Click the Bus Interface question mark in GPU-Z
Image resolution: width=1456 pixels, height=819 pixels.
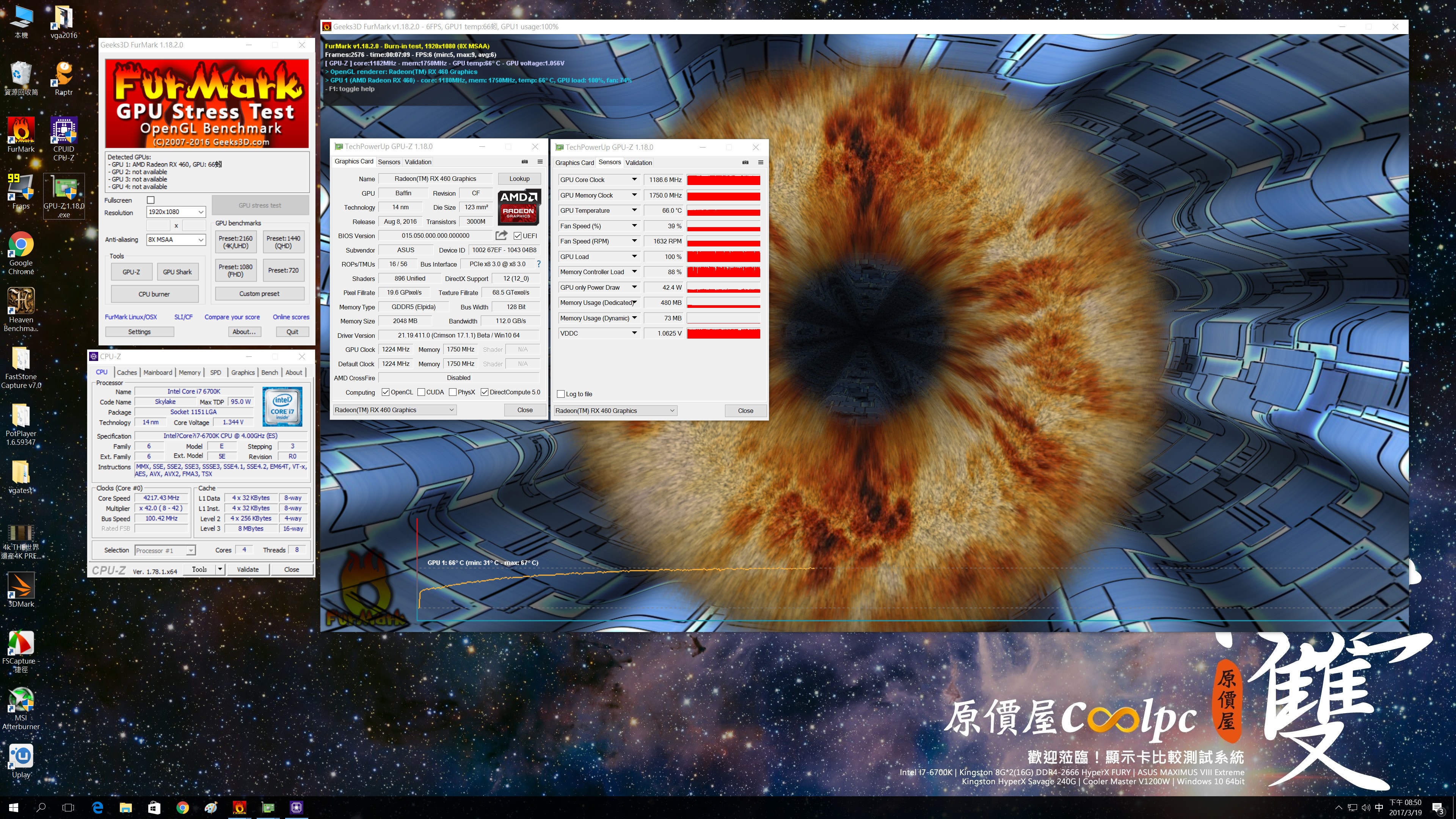pos(539,264)
